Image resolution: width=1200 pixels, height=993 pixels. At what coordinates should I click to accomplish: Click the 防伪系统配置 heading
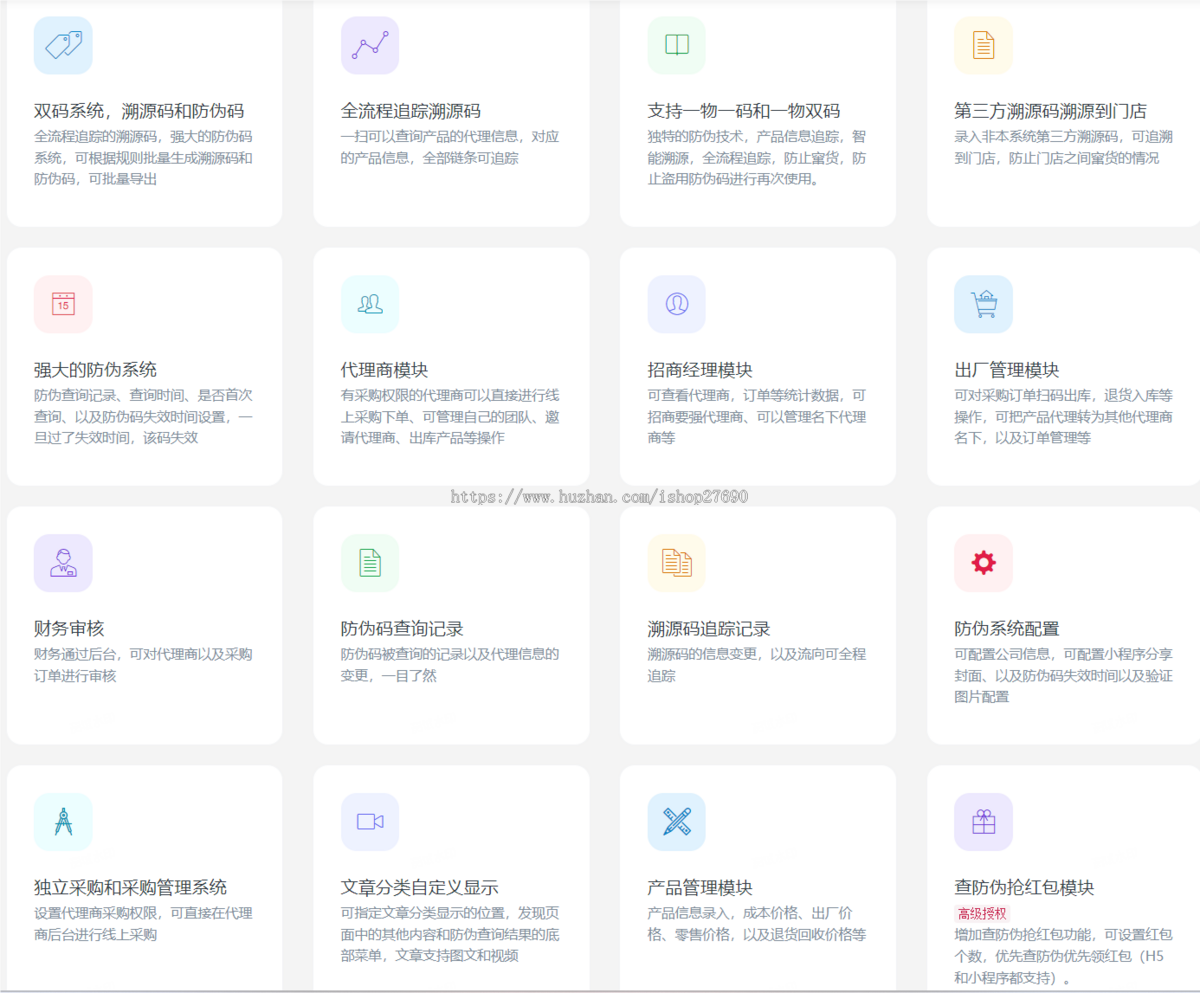pyautogui.click(x=1007, y=629)
